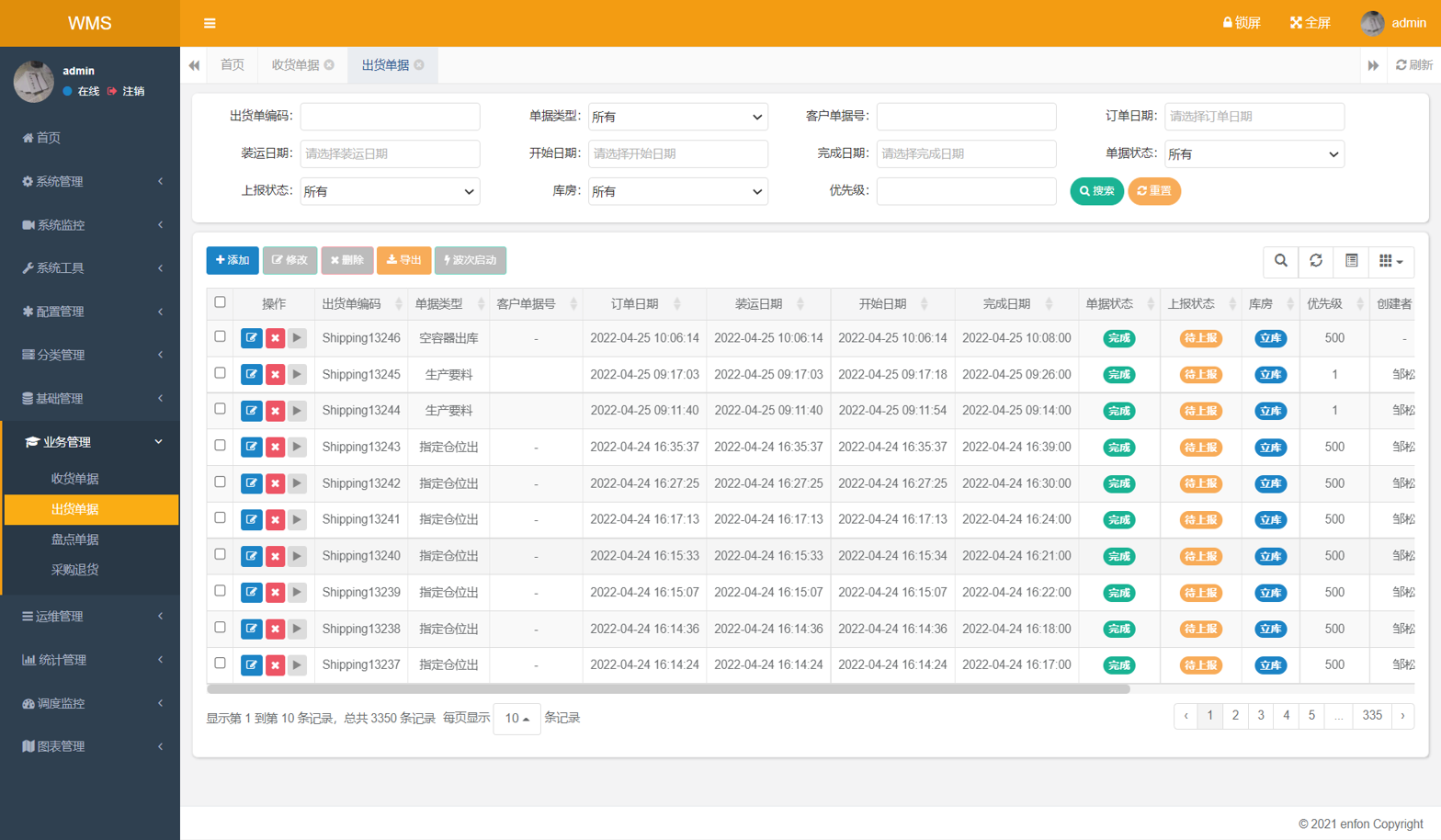Switch to the 首页 tab
This screenshot has width=1441, height=840.
coord(233,65)
